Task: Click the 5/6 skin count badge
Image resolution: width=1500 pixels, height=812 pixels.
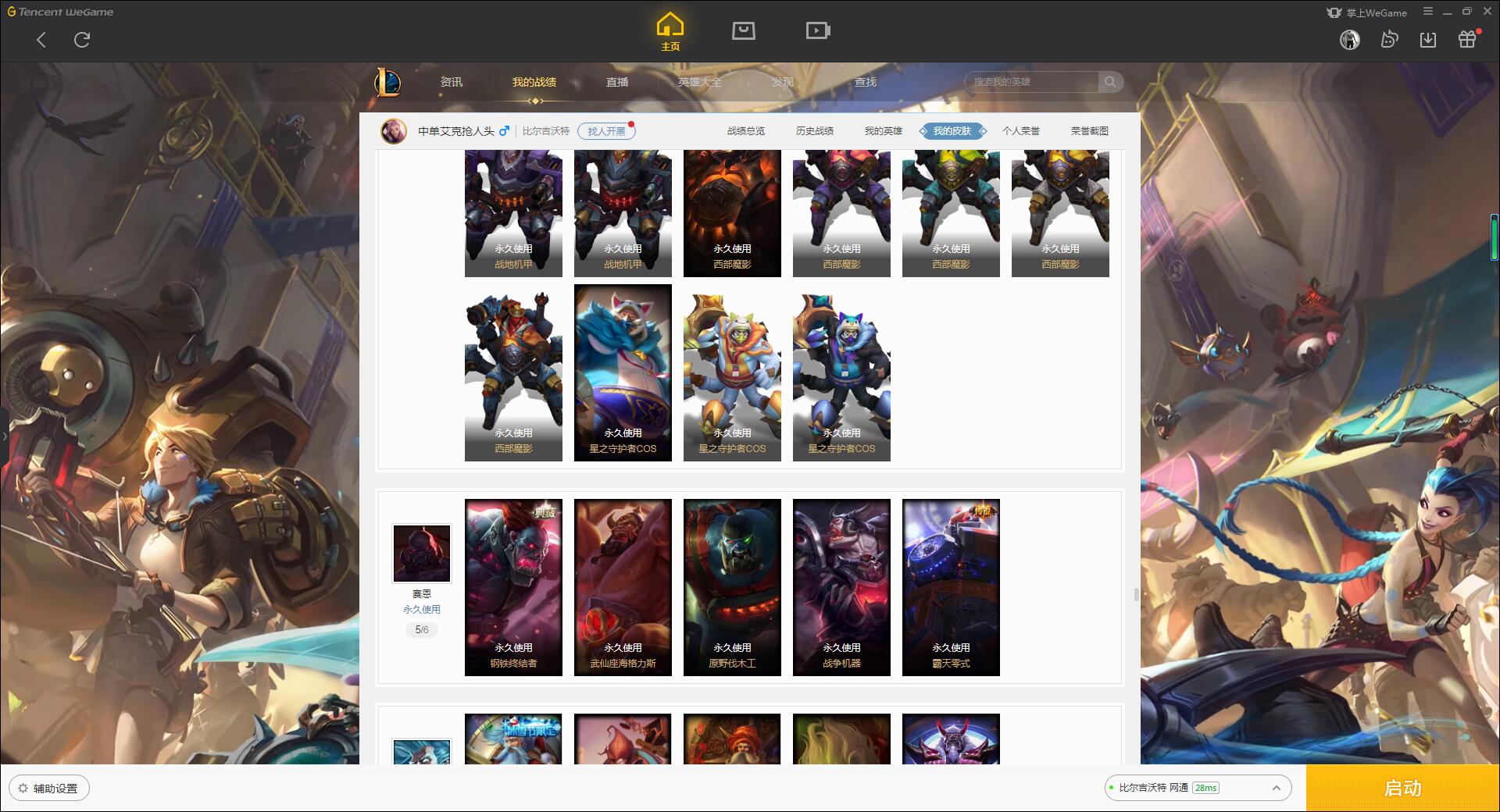Action: click(422, 629)
